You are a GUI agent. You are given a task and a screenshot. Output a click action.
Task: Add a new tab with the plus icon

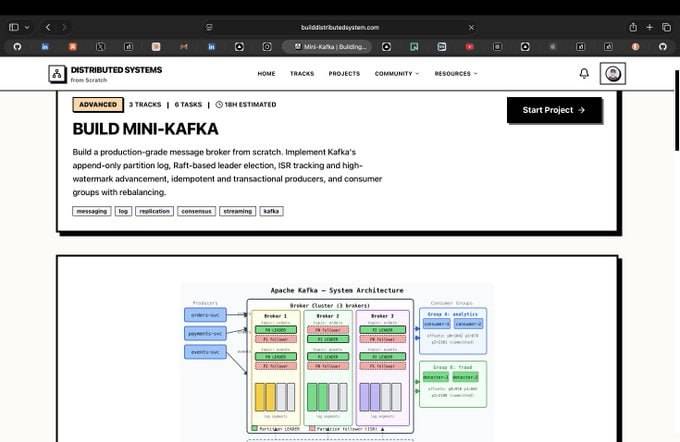point(650,27)
